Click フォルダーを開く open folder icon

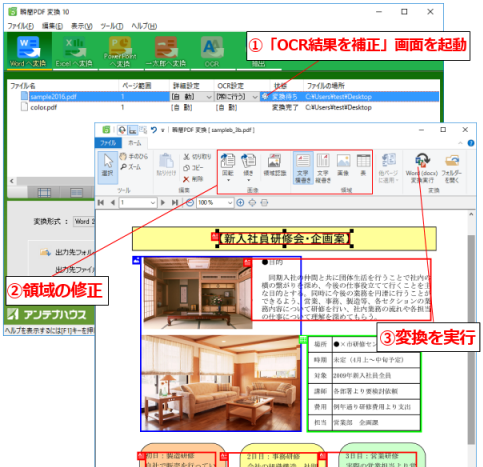point(452,168)
